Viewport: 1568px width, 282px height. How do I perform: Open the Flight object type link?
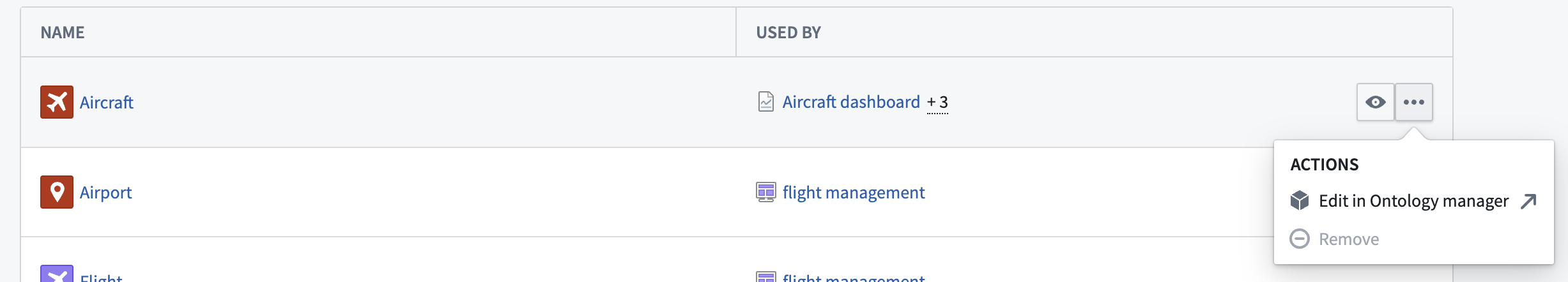[x=101, y=277]
